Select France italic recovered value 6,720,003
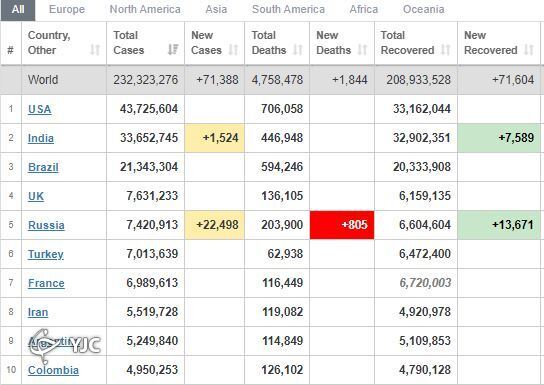The height and width of the screenshot is (385, 544). coord(425,283)
